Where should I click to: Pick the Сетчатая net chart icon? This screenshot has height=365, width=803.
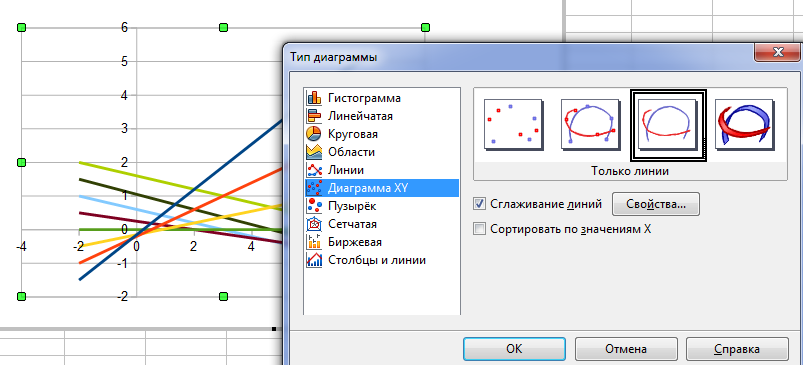click(x=313, y=224)
